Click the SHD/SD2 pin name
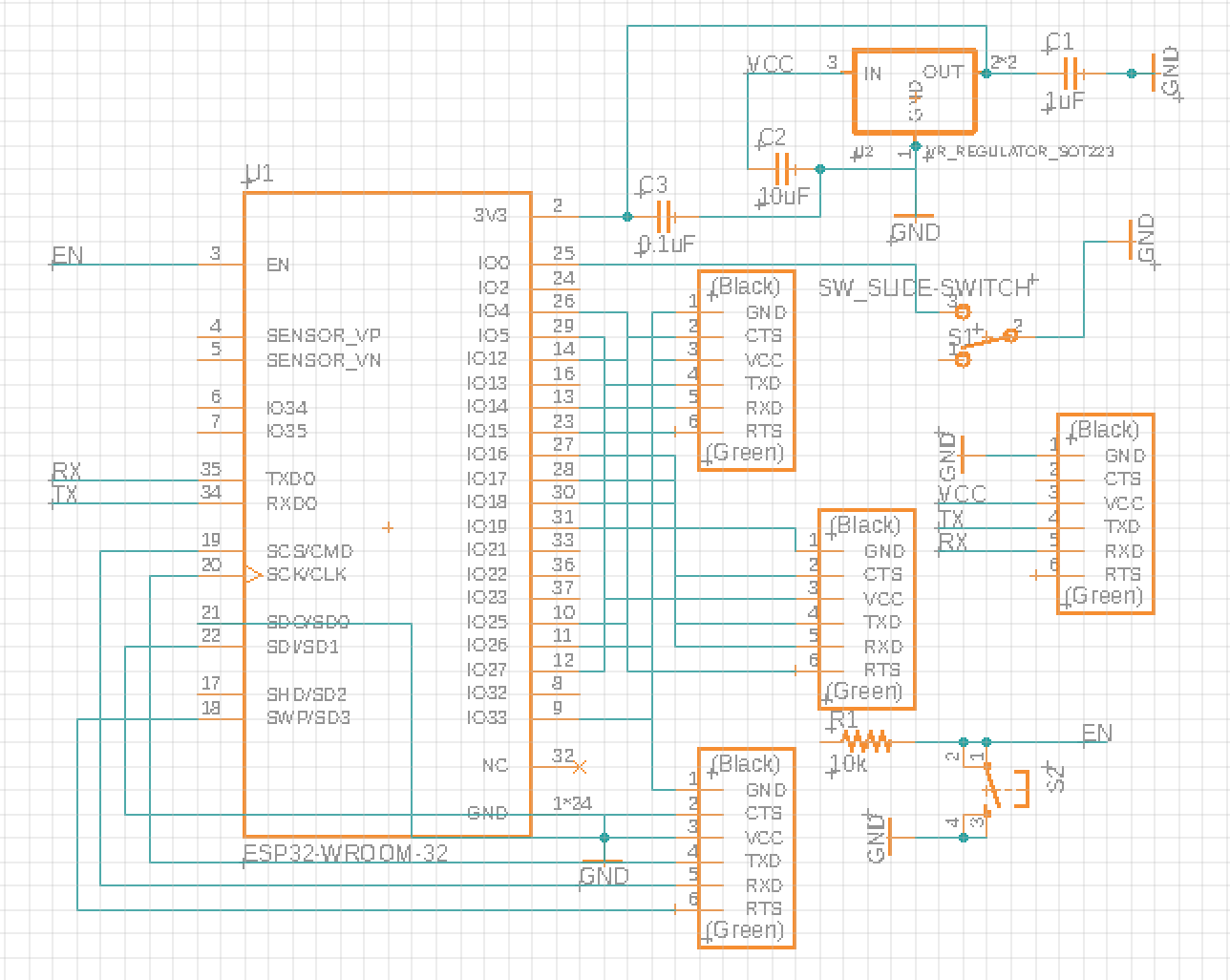The image size is (1230, 980). (x=307, y=694)
